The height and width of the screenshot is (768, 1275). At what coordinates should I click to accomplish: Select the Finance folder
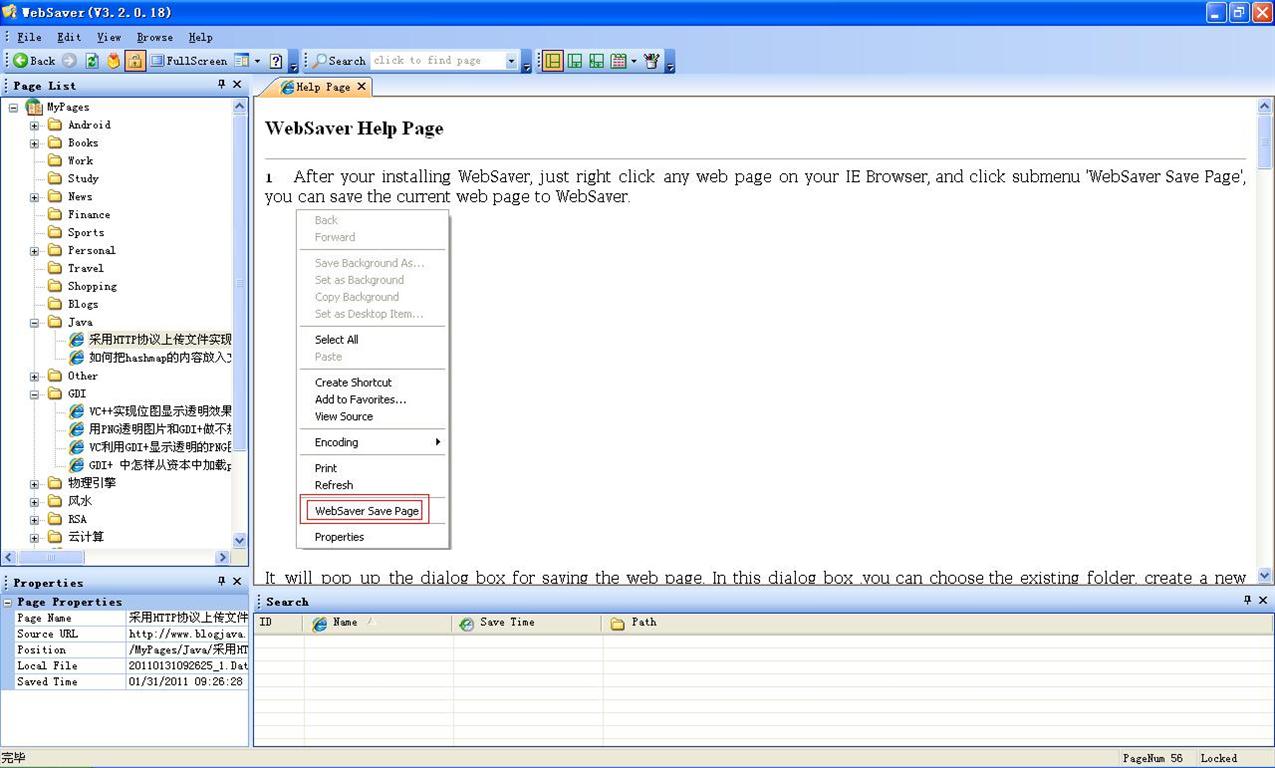pos(89,215)
